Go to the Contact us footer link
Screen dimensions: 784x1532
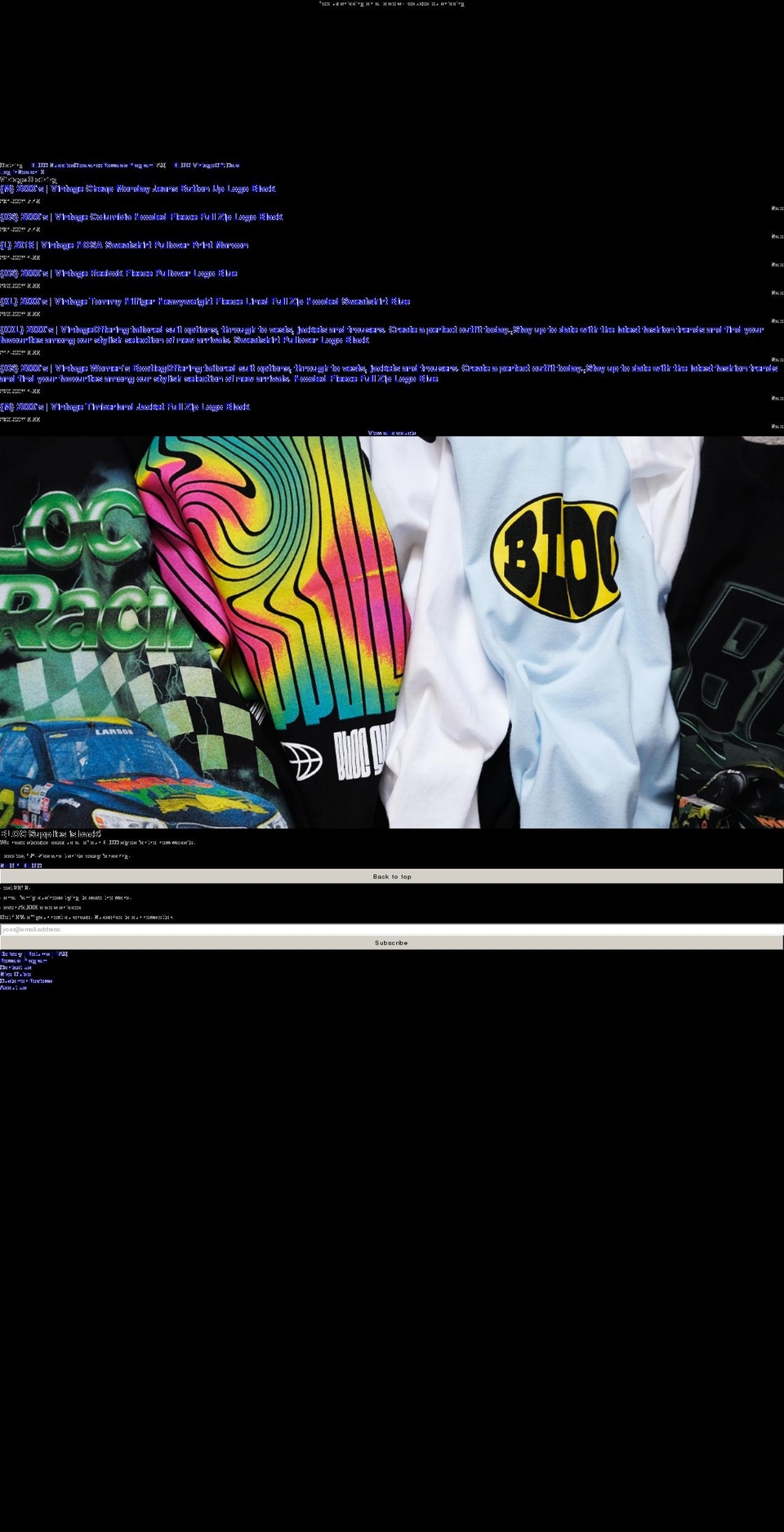16,967
